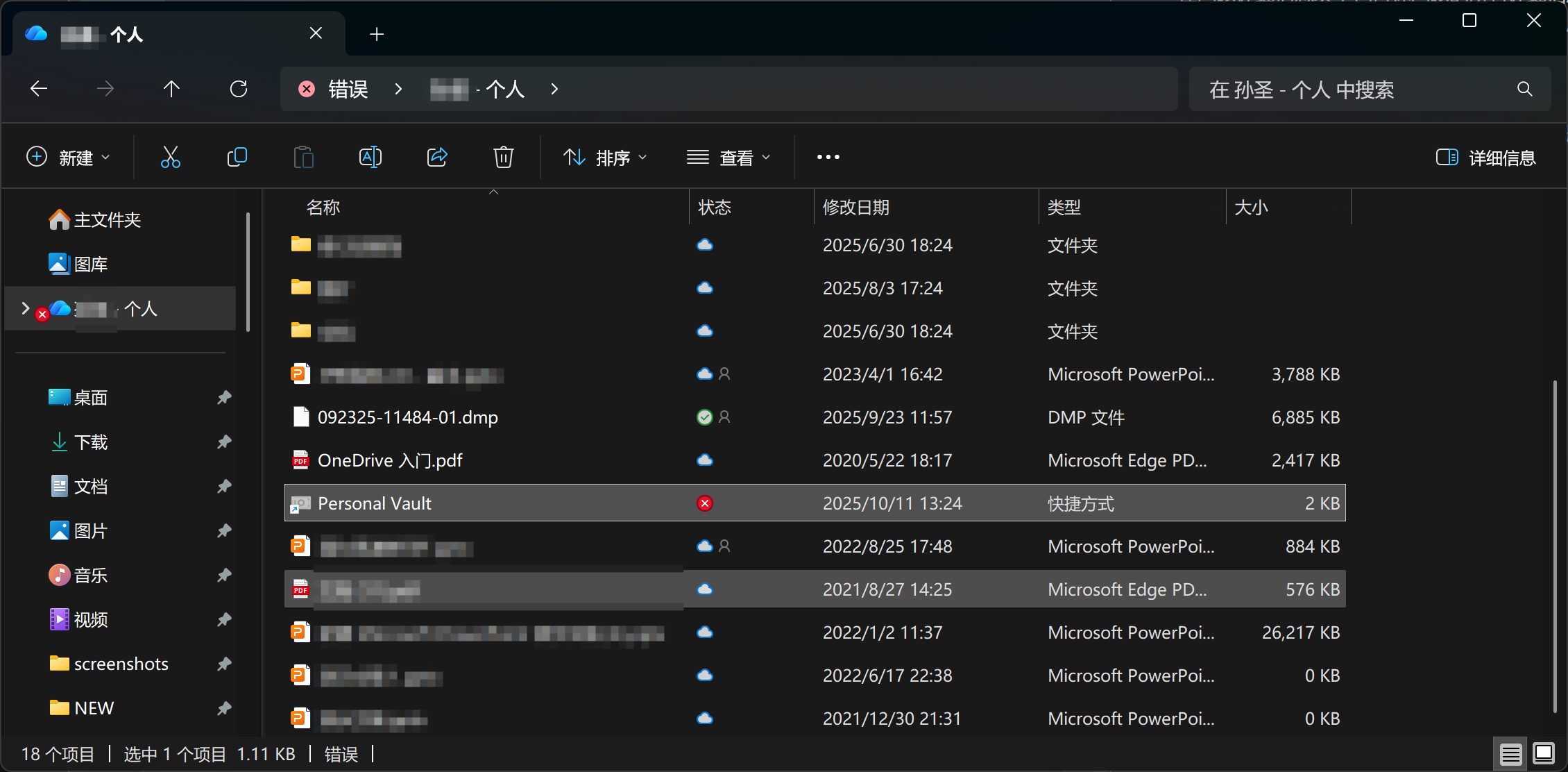Image resolution: width=1568 pixels, height=772 pixels.
Task: Click the Share icon in toolbar
Action: [436, 158]
